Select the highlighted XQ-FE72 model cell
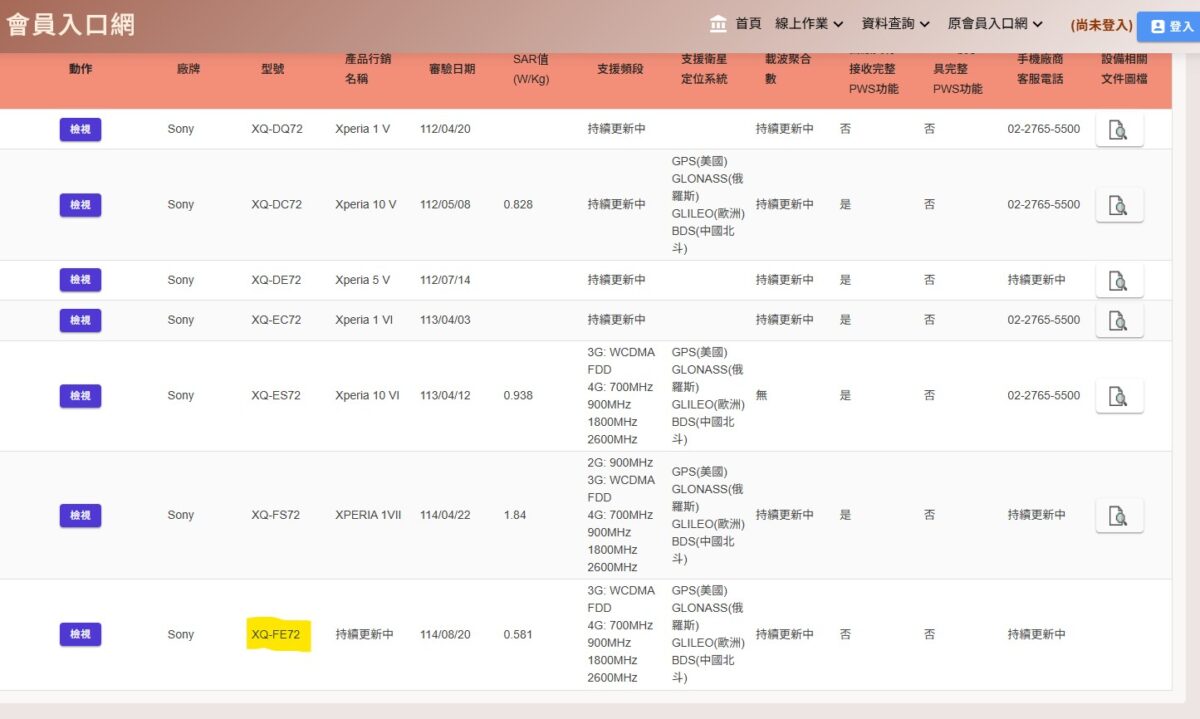This screenshot has height=719, width=1200. coord(276,634)
